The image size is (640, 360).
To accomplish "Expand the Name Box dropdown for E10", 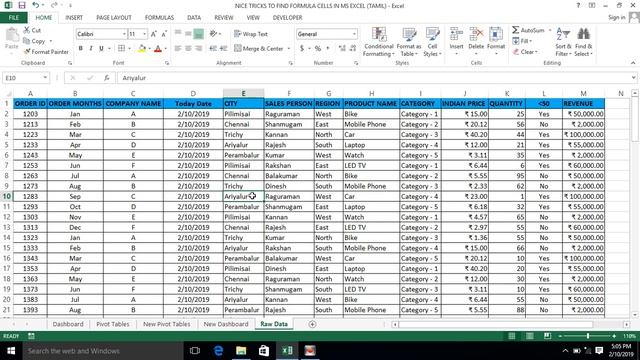I will tap(45, 78).
